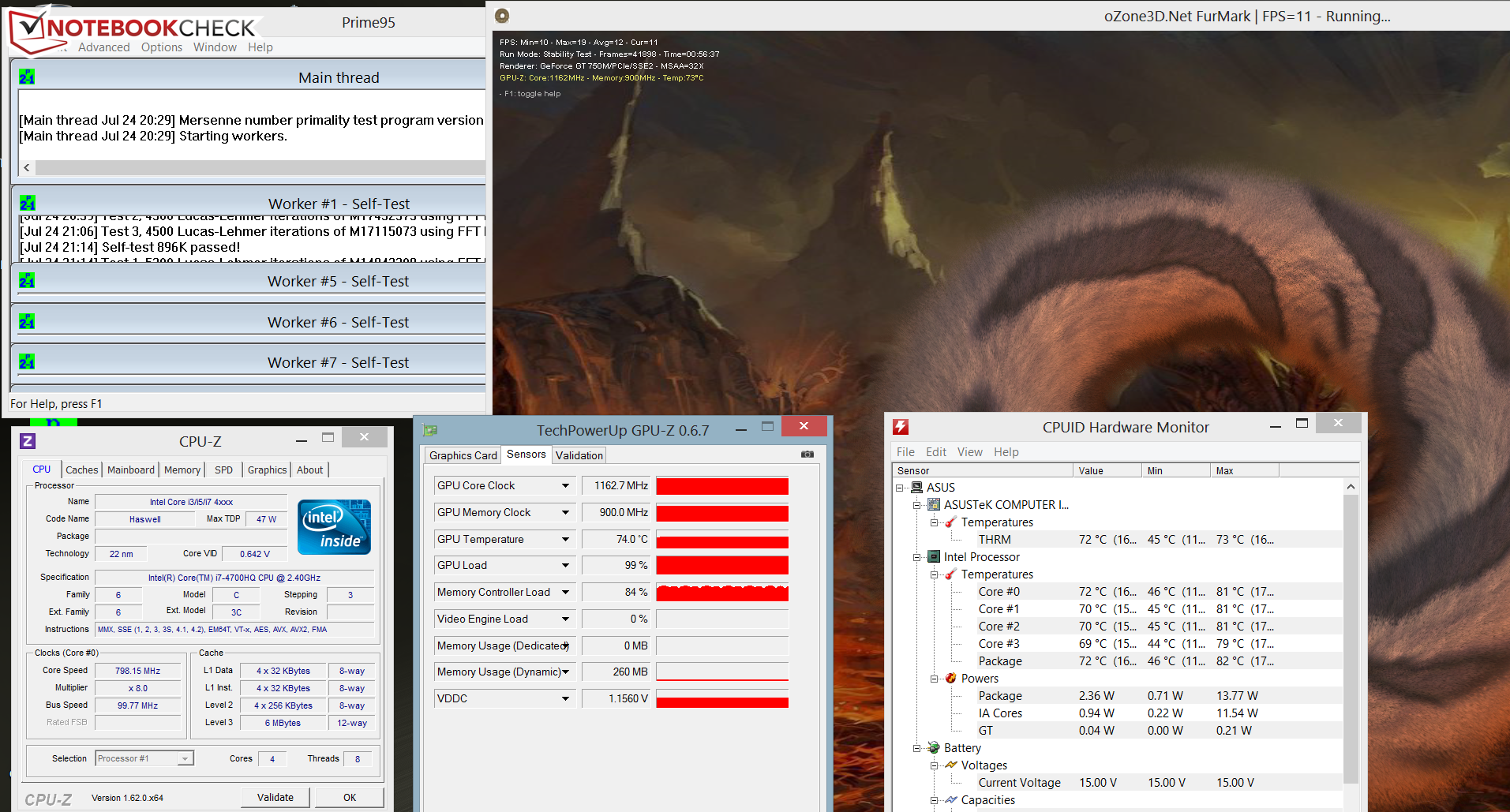1510x812 pixels.
Task: Open the Validation tab in GPU-Z
Action: [579, 455]
